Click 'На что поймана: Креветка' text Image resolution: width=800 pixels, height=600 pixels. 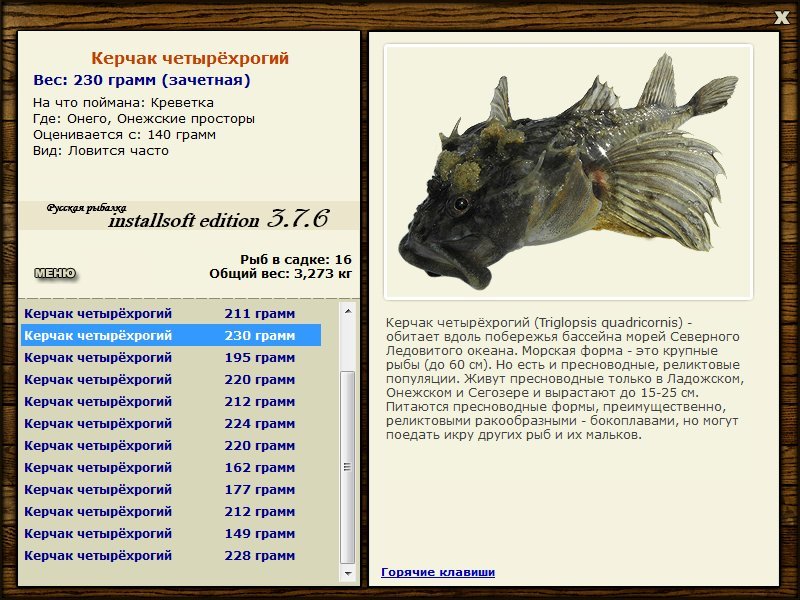tap(123, 103)
